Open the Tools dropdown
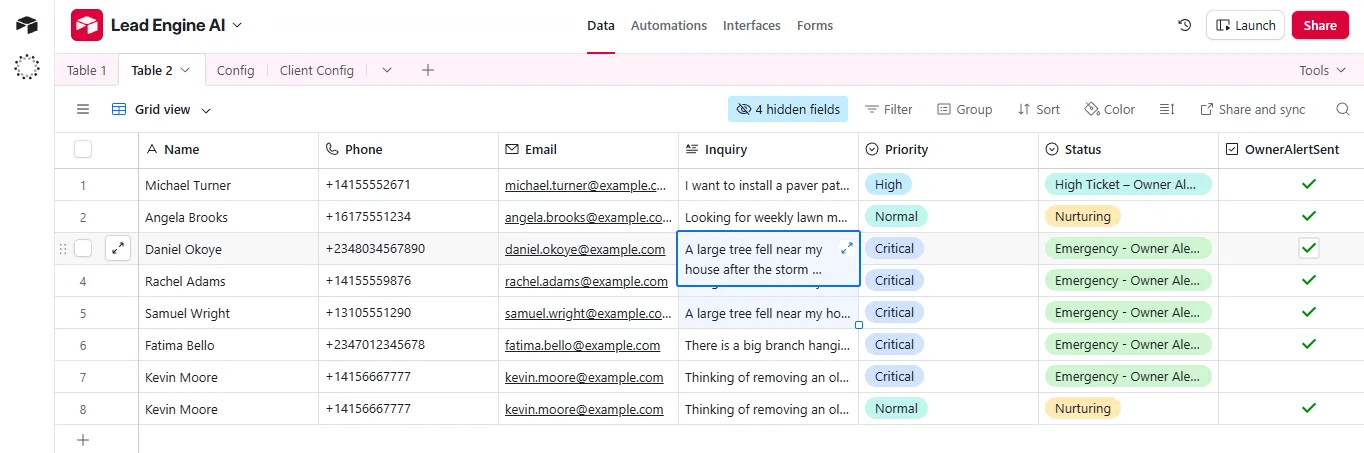The height and width of the screenshot is (453, 1364). pos(1323,70)
